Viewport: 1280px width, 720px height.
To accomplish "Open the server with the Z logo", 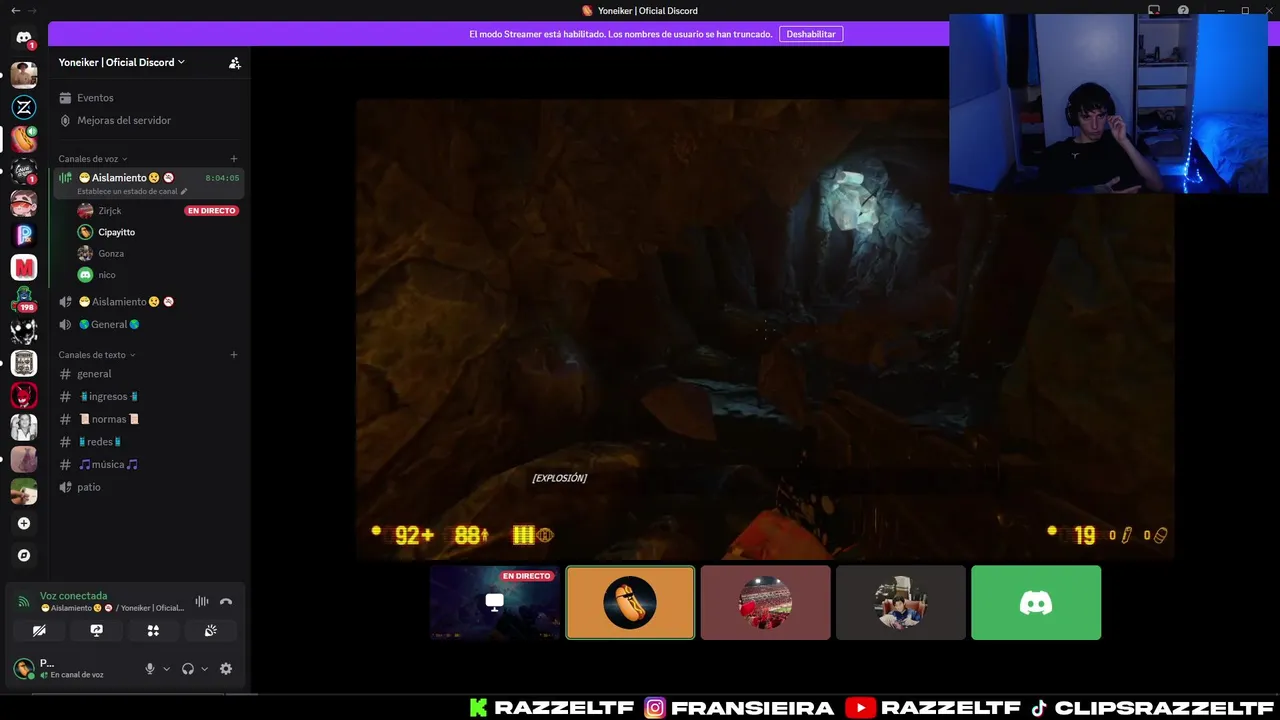I will (24, 107).
